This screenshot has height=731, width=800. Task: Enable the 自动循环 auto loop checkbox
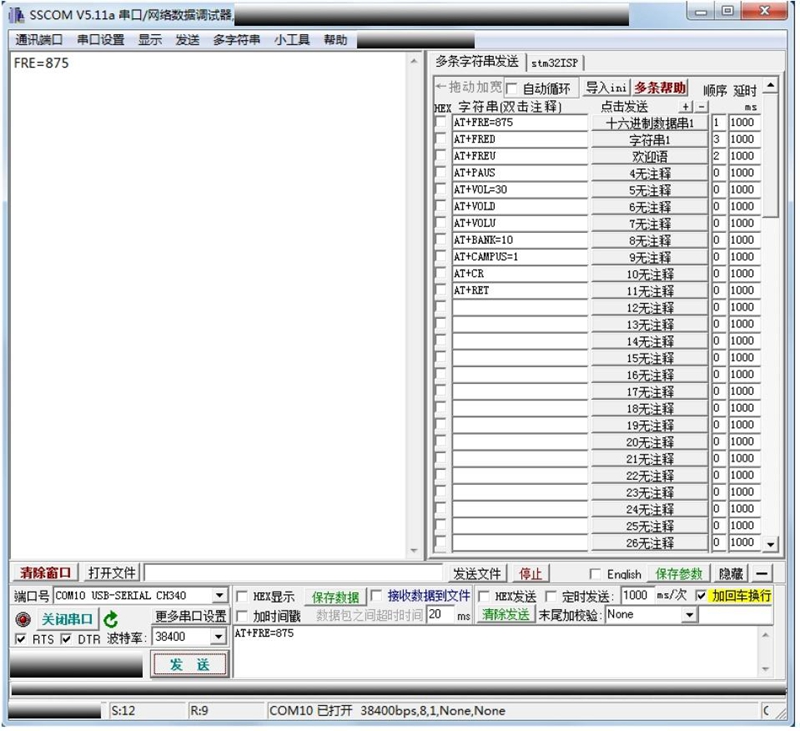click(x=512, y=89)
